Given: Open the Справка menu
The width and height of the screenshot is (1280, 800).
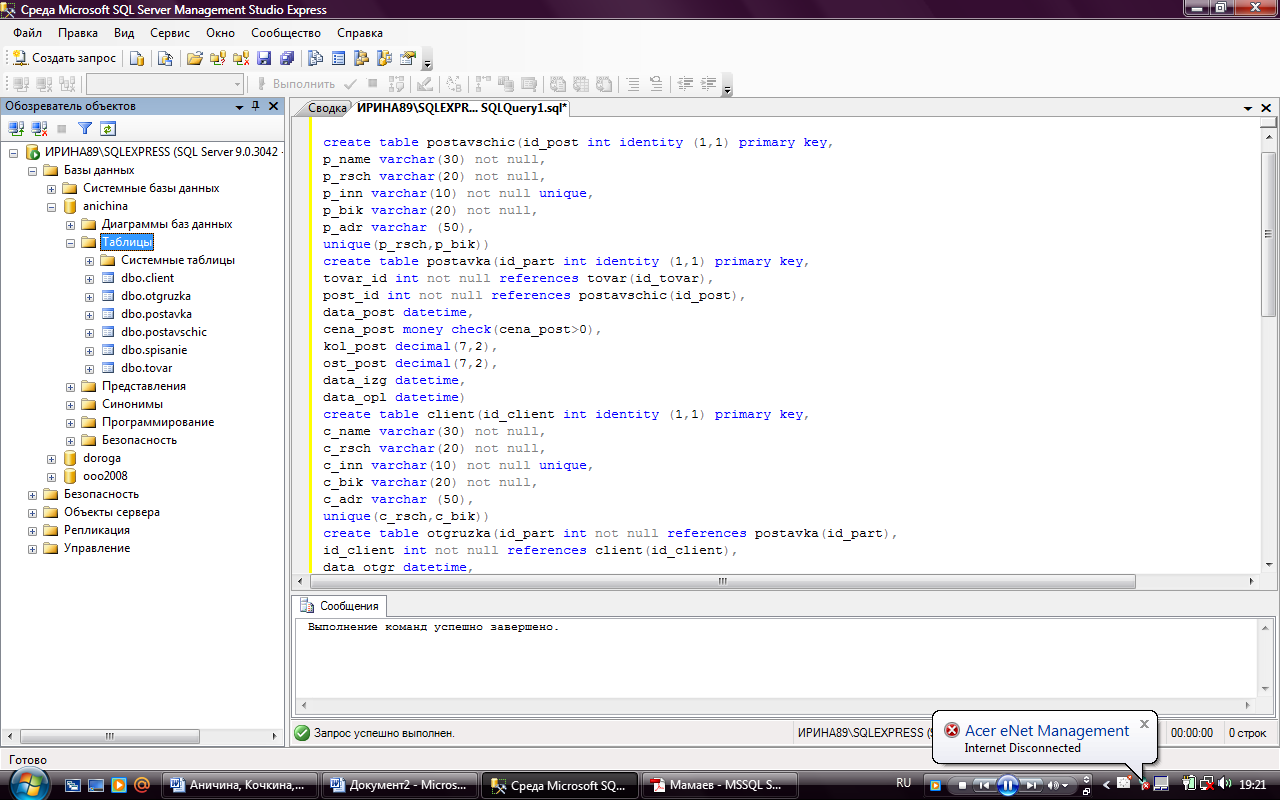Looking at the screenshot, I should [x=360, y=33].
